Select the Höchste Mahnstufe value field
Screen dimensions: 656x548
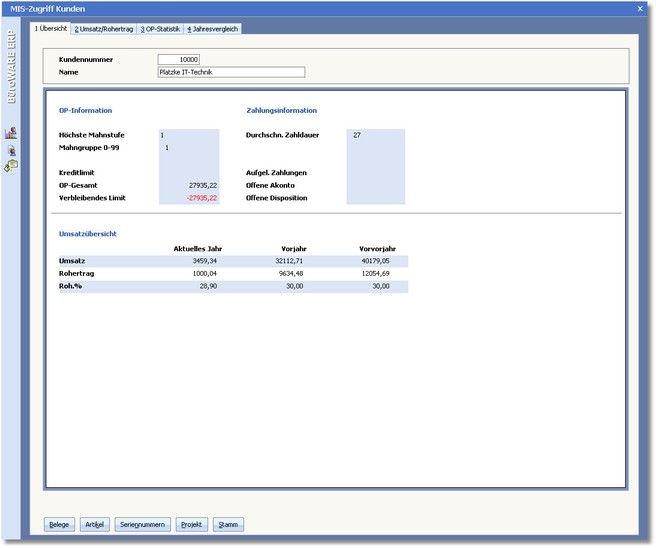[188, 134]
